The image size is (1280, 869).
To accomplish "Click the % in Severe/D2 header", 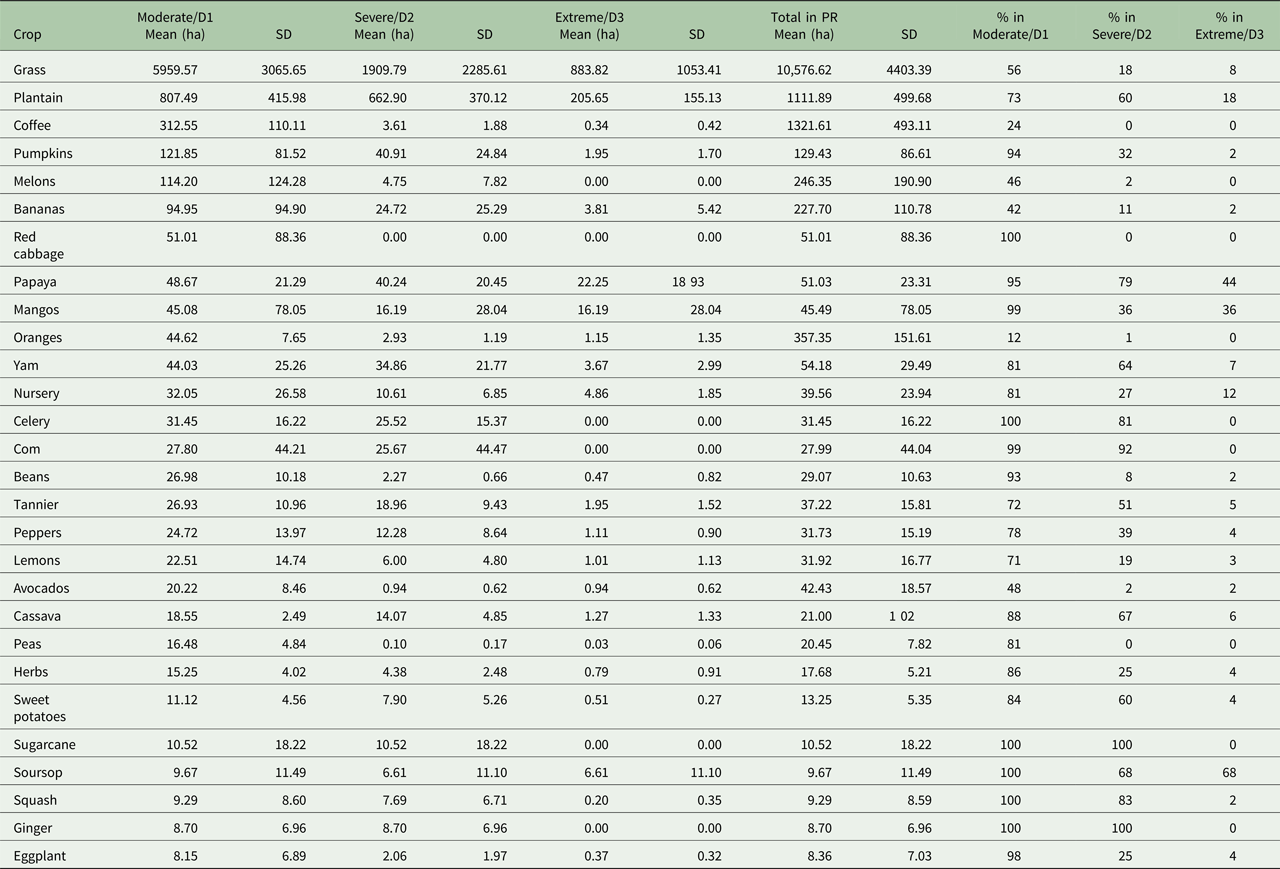I will coord(1125,26).
